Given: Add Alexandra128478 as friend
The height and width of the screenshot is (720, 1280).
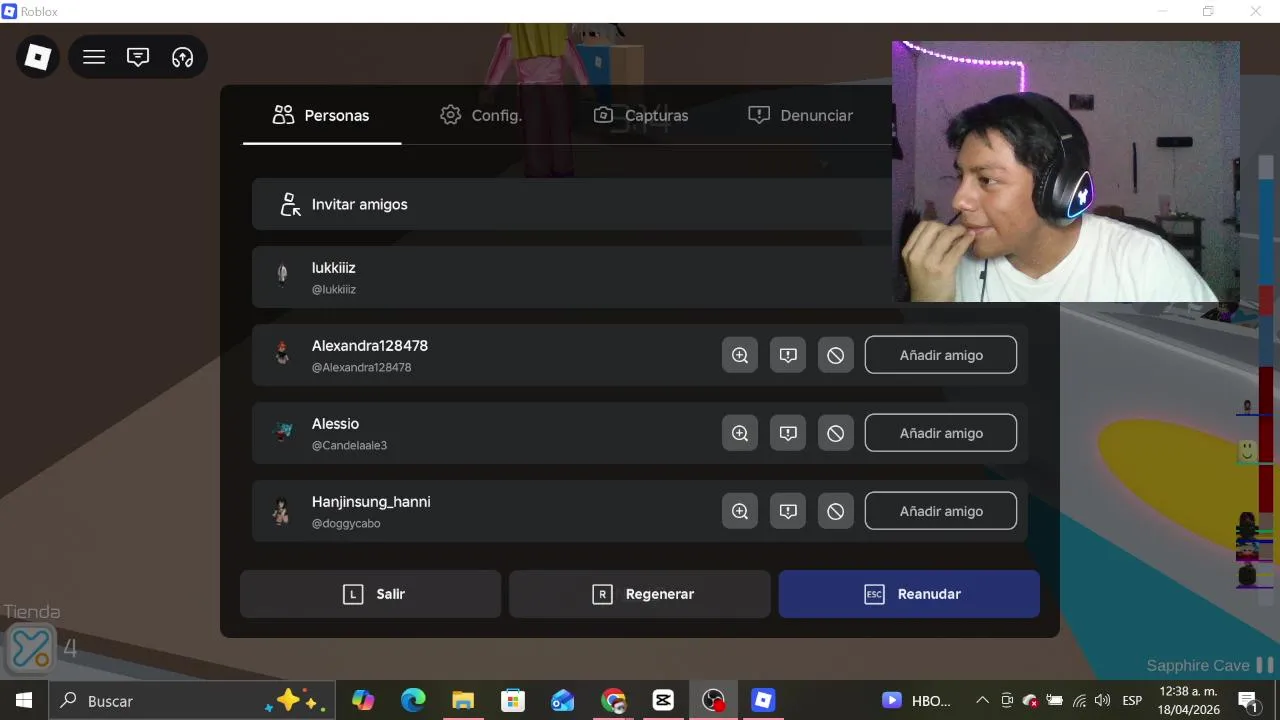Looking at the screenshot, I should point(941,355).
